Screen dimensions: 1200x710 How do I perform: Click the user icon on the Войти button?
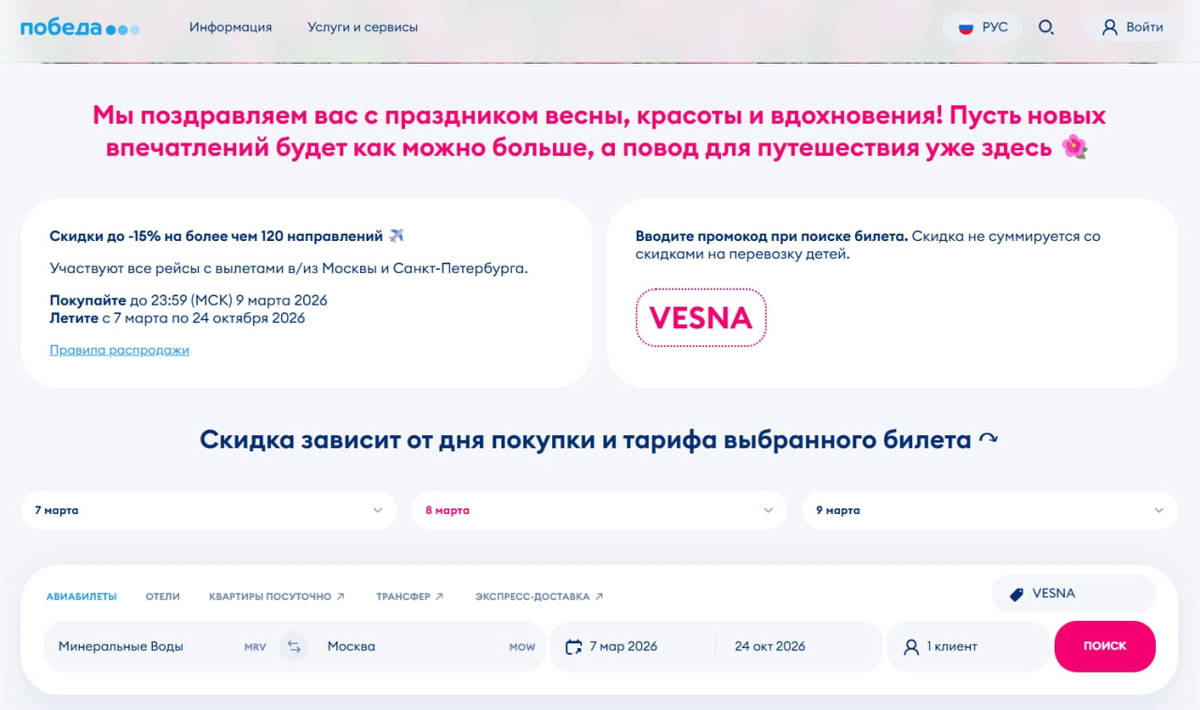tap(1109, 28)
